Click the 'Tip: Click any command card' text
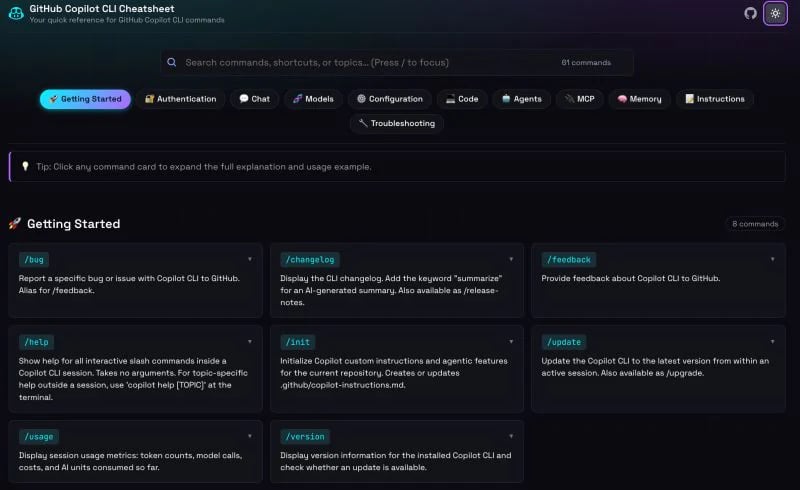Viewport: 800px width, 490px height. coord(204,167)
